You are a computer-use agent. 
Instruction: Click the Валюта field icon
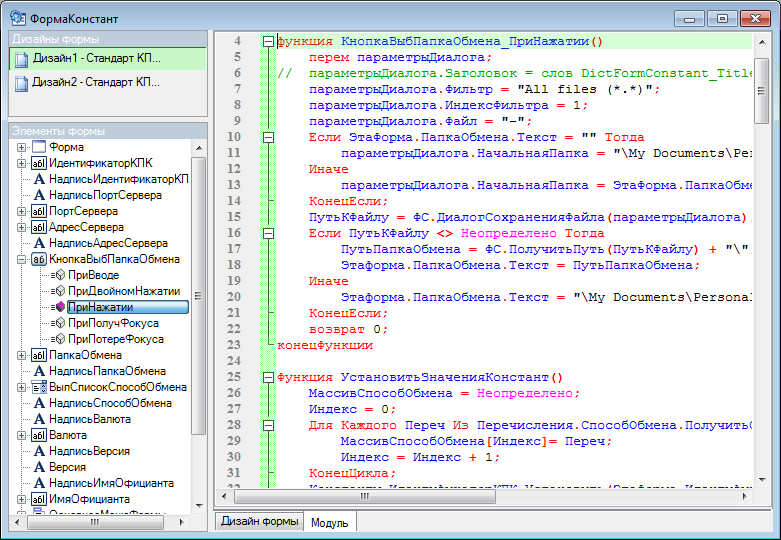point(39,435)
